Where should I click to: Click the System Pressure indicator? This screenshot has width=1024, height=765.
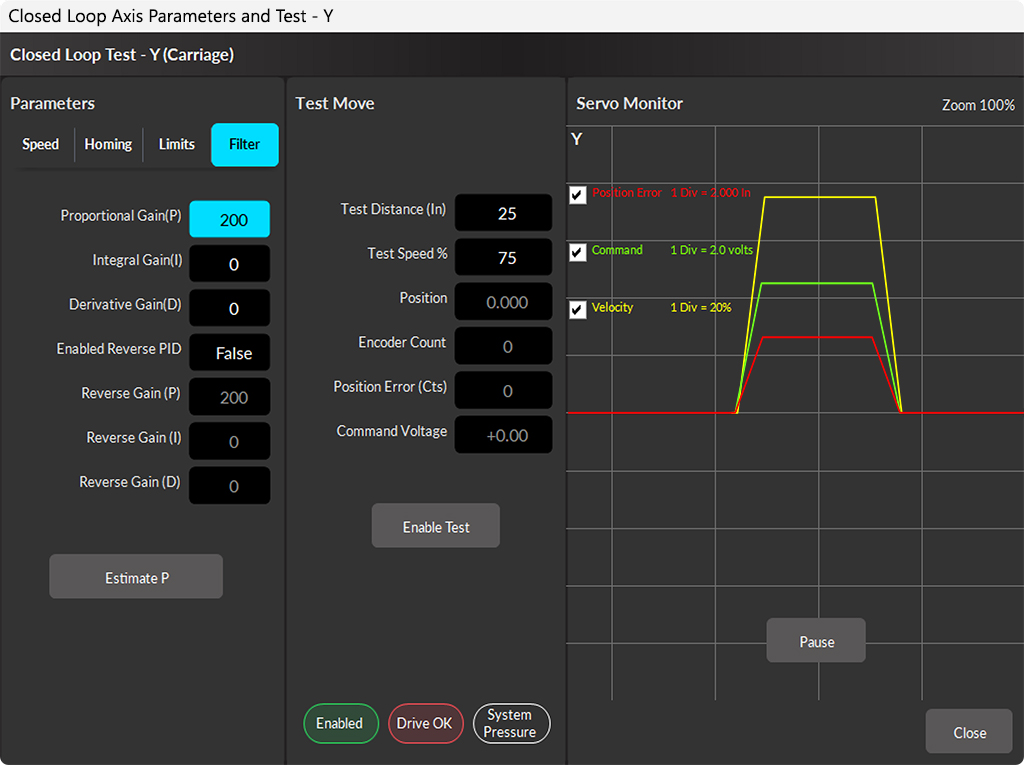pos(511,723)
